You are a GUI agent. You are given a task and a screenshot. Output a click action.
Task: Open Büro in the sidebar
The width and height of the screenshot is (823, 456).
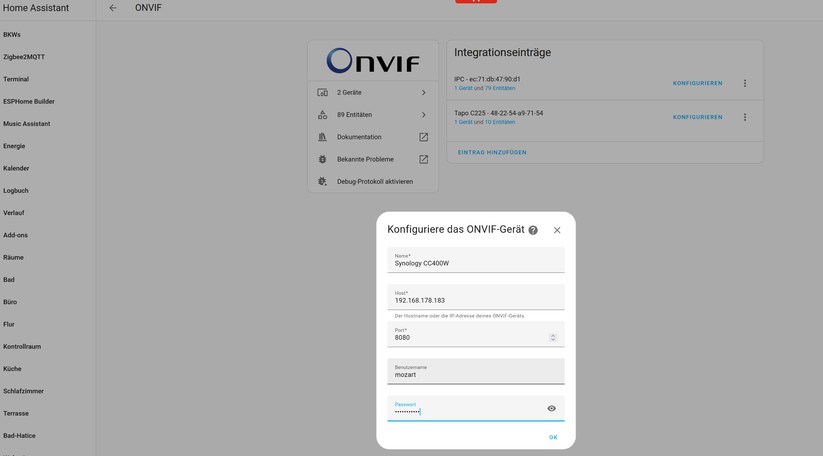(10, 302)
